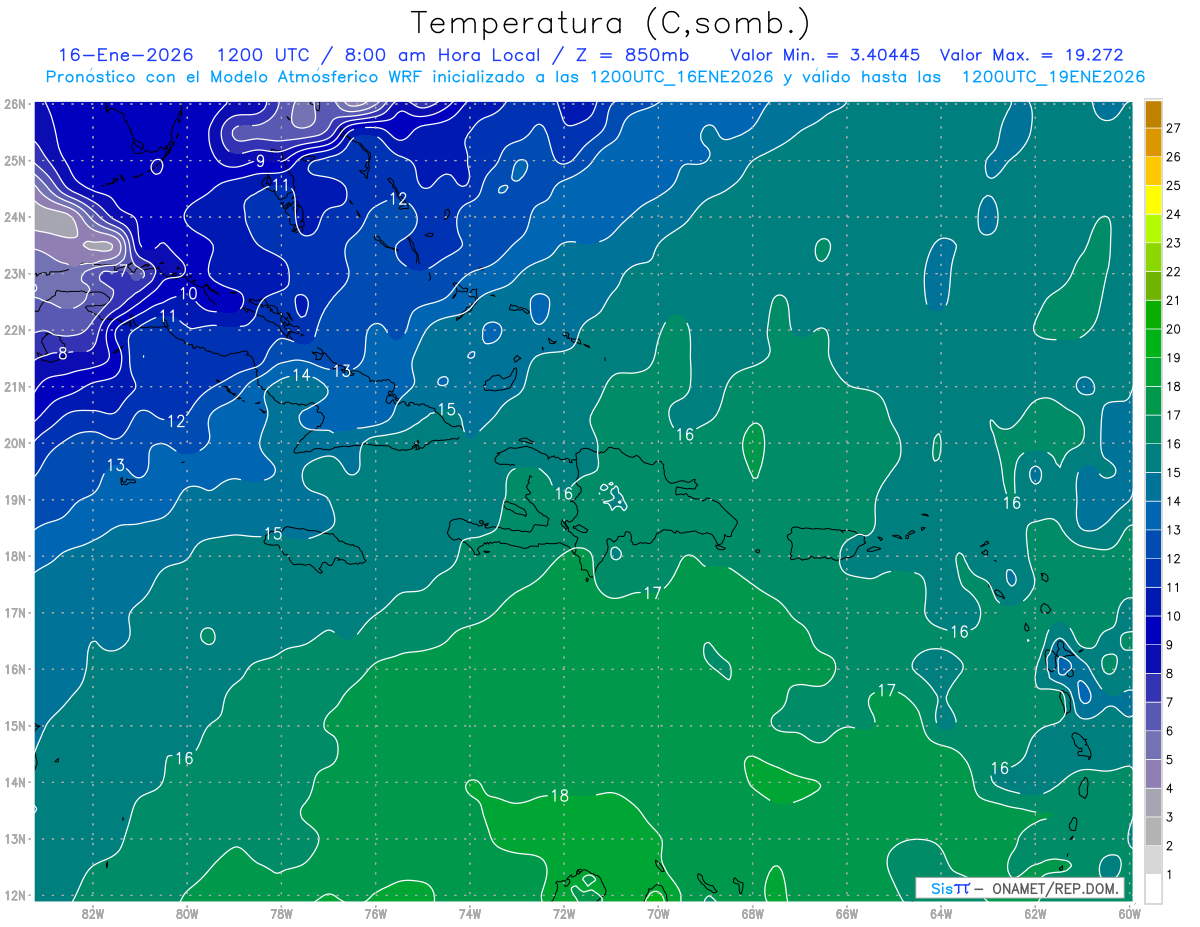Click the "15N" latitude axis label
Screen dimensions: 1200x927
[x=14, y=725]
